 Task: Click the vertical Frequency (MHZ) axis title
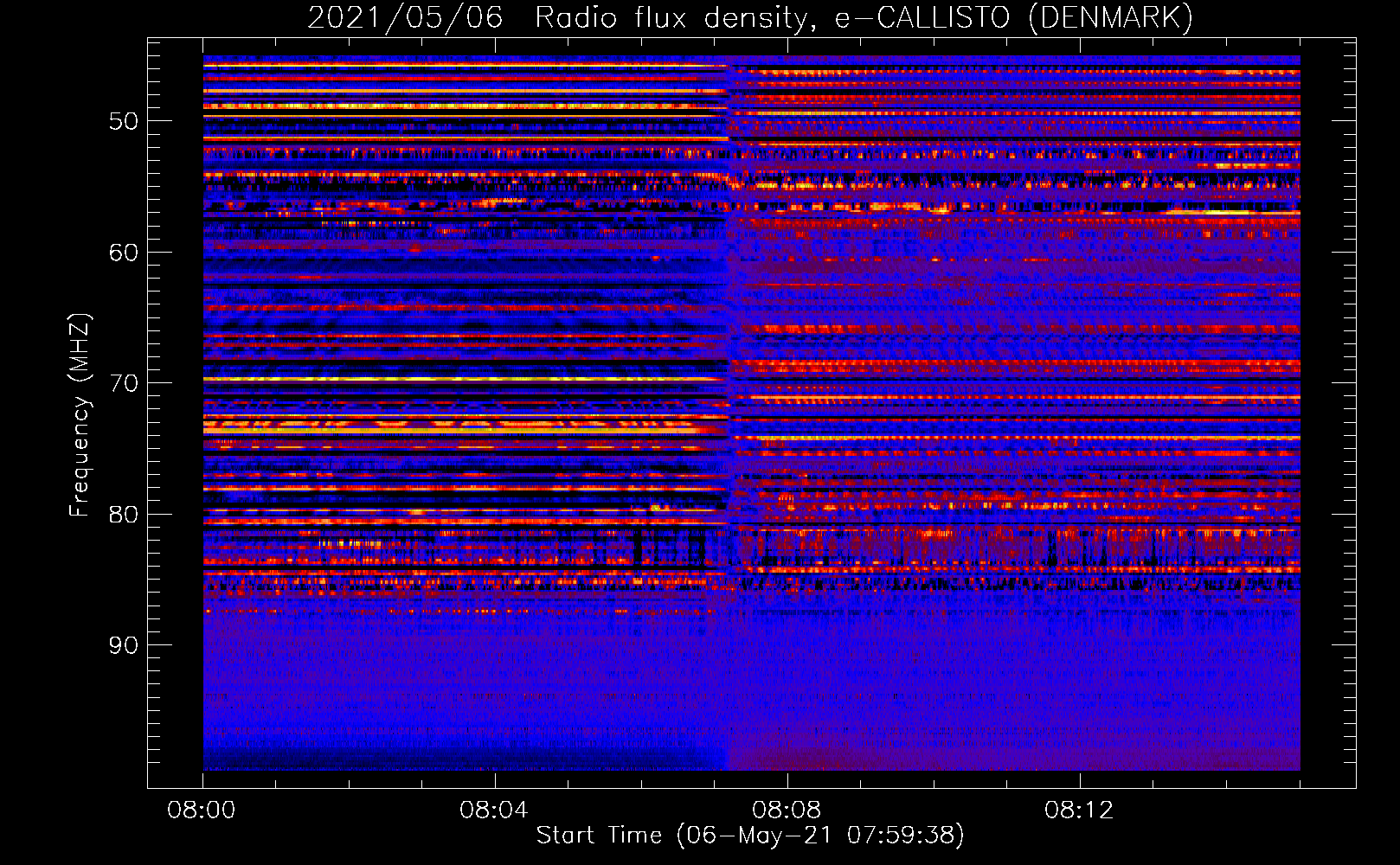coord(80,415)
